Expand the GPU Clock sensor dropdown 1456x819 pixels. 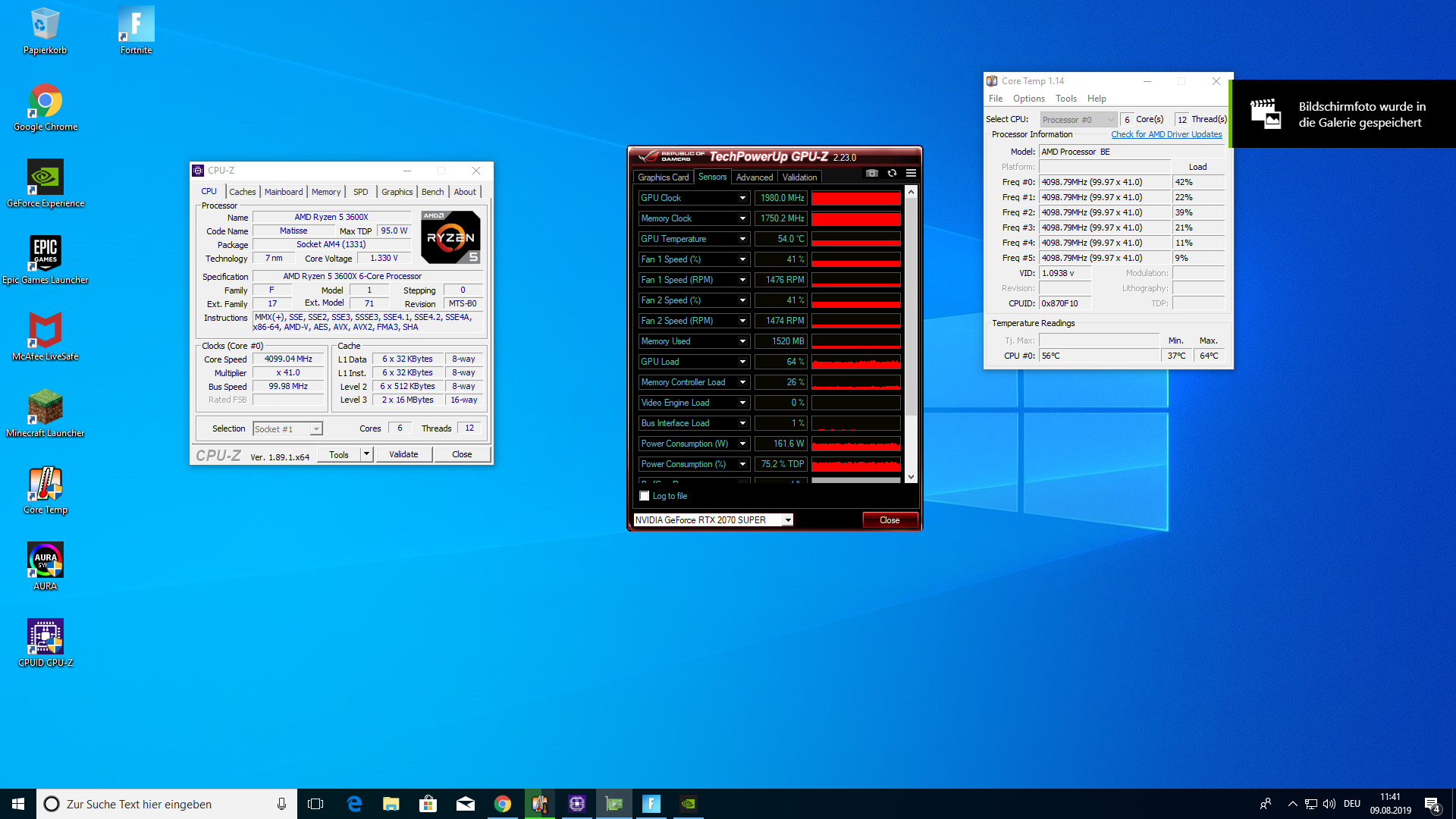click(742, 198)
